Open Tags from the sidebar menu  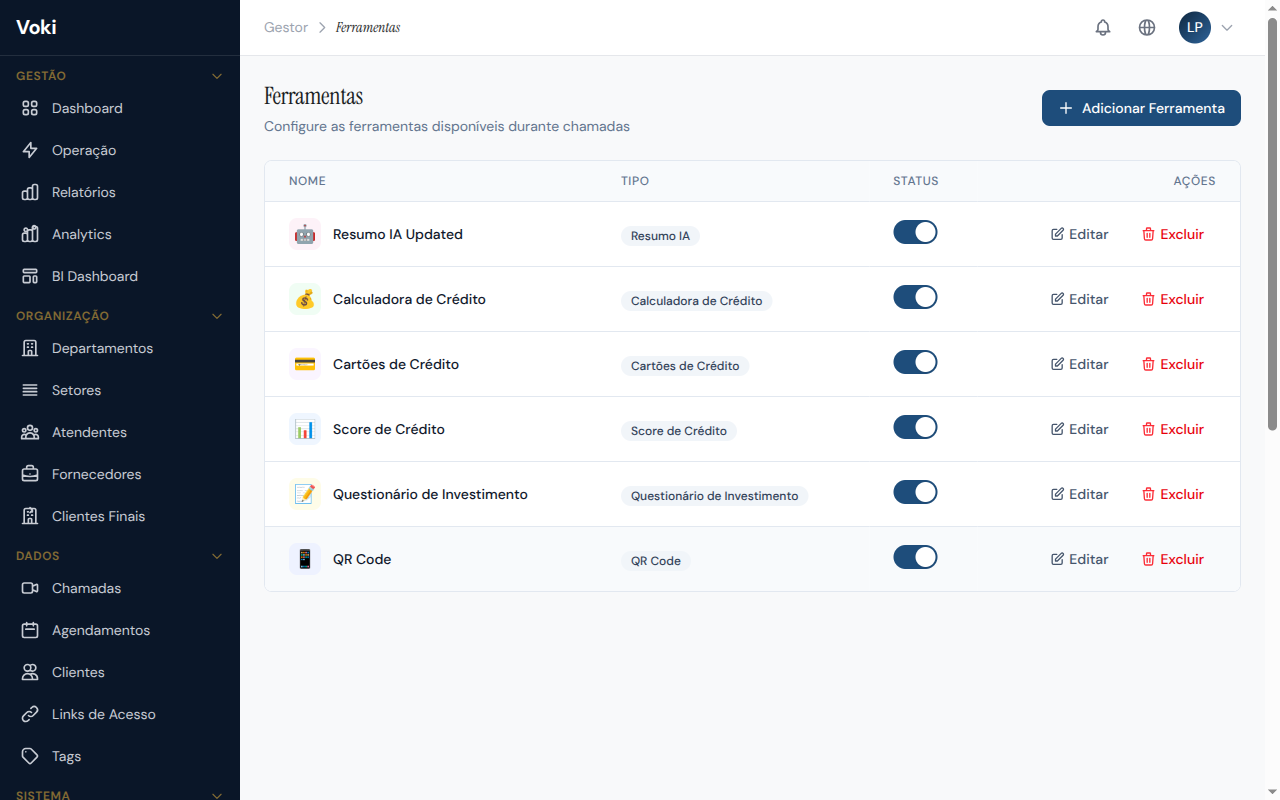coord(65,756)
